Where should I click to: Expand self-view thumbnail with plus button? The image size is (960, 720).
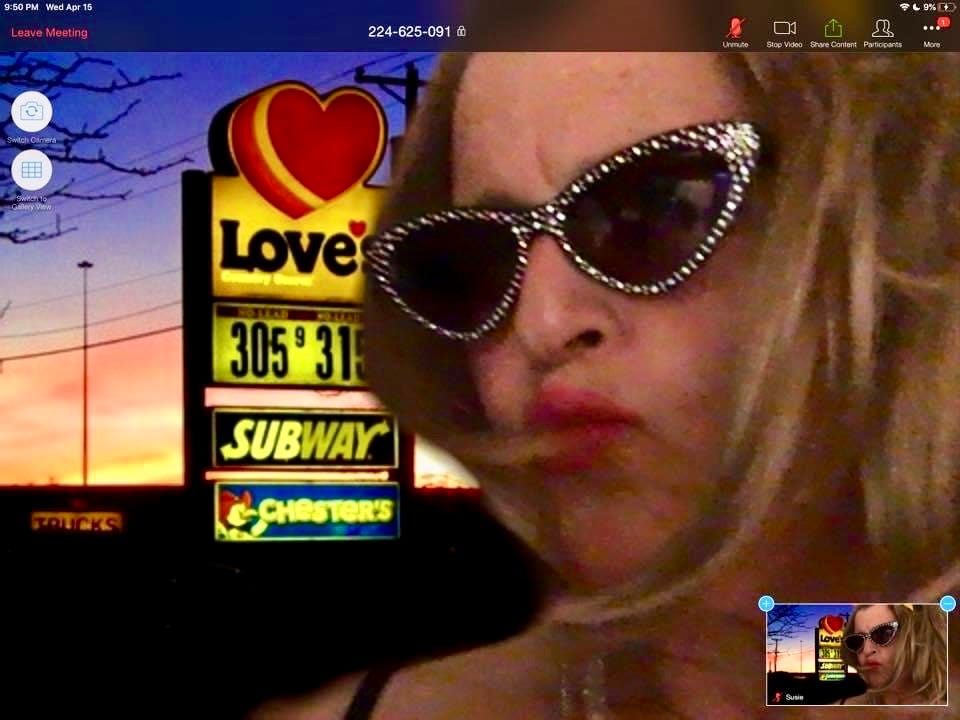(x=766, y=604)
